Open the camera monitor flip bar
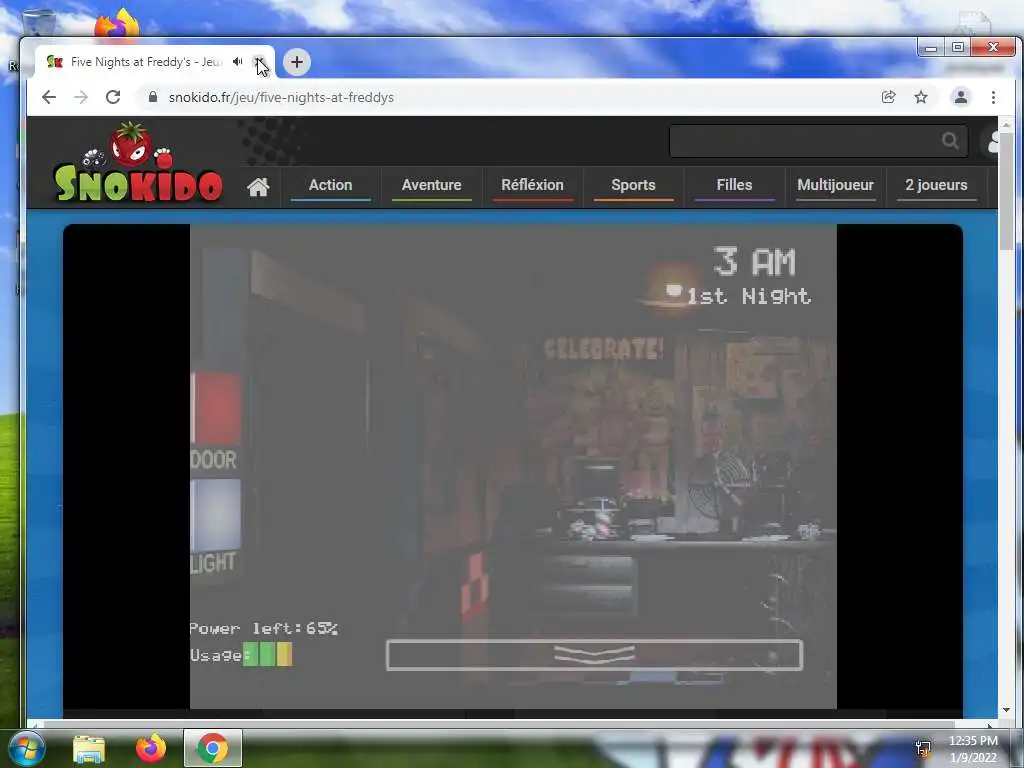 594,655
